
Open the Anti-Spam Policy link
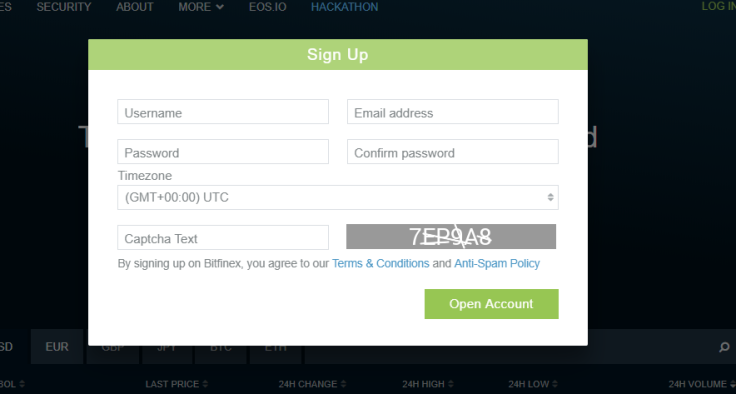tap(497, 263)
